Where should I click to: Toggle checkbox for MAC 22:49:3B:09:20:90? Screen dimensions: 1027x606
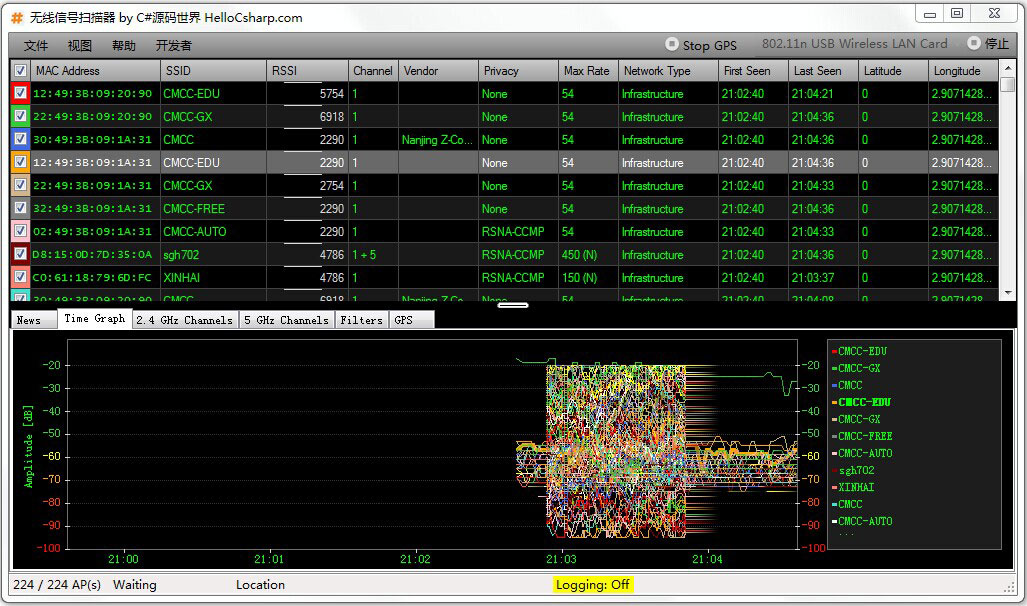tap(20, 117)
